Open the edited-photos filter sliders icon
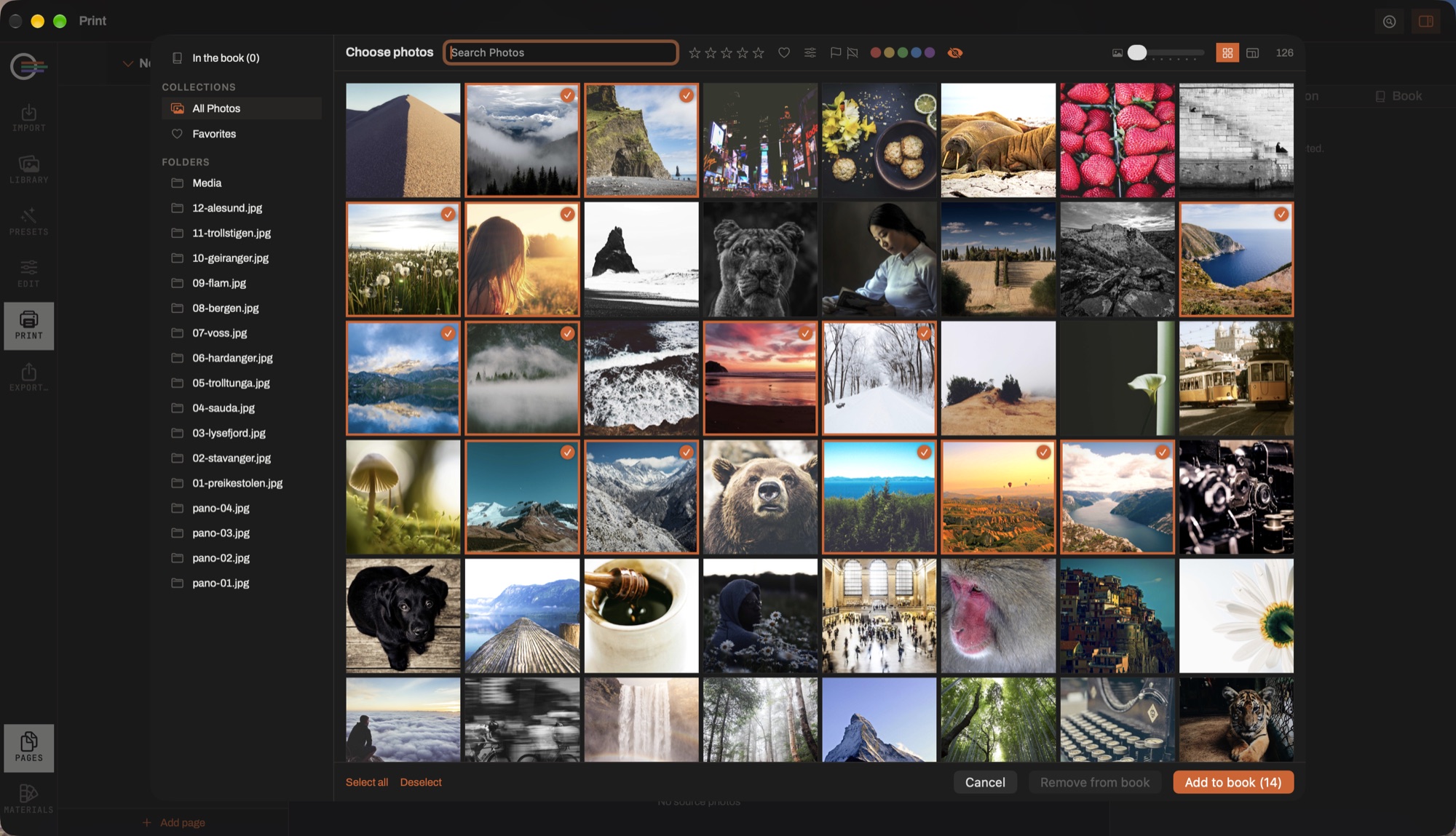 click(x=810, y=52)
